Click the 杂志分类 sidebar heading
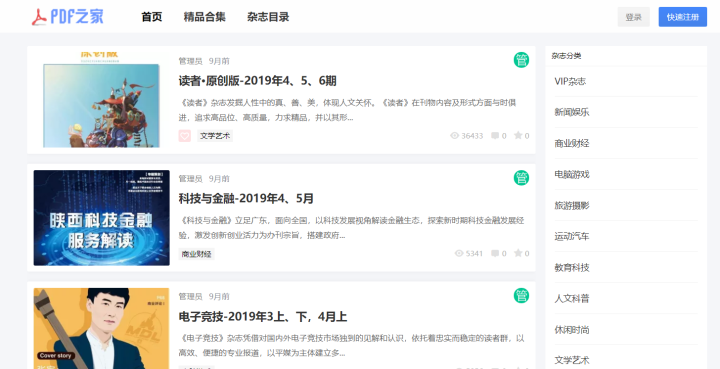 (566, 56)
